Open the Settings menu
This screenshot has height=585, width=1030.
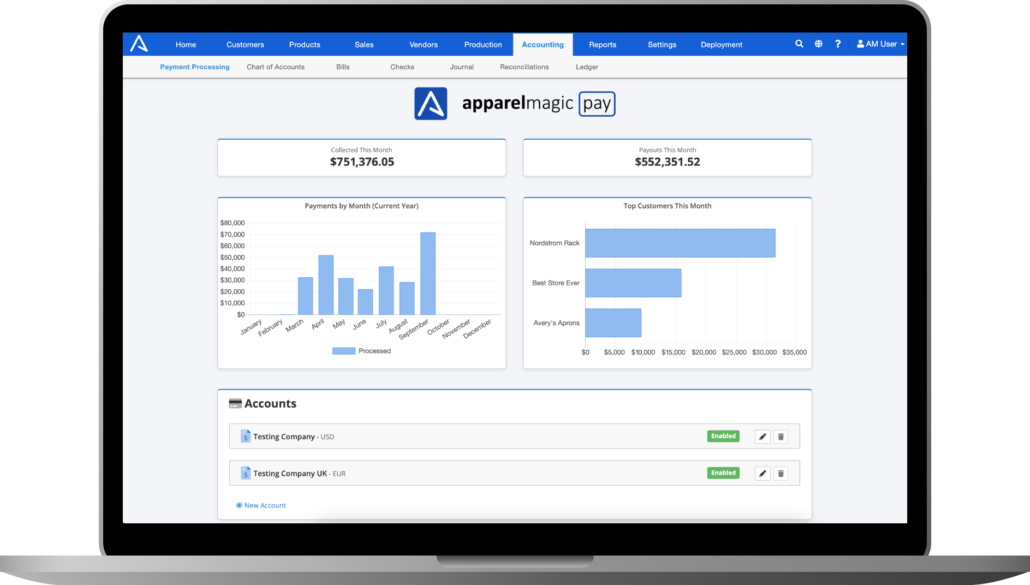click(661, 45)
